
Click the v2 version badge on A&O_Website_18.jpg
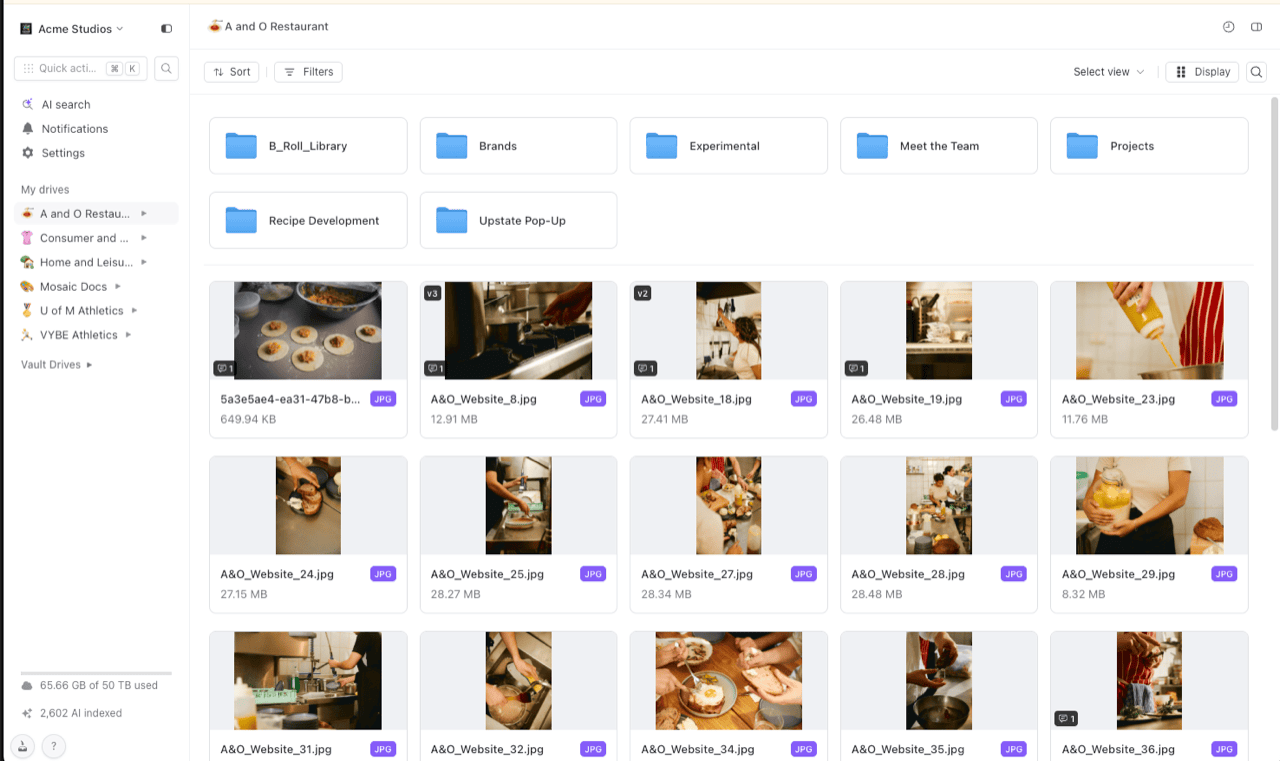click(x=643, y=293)
